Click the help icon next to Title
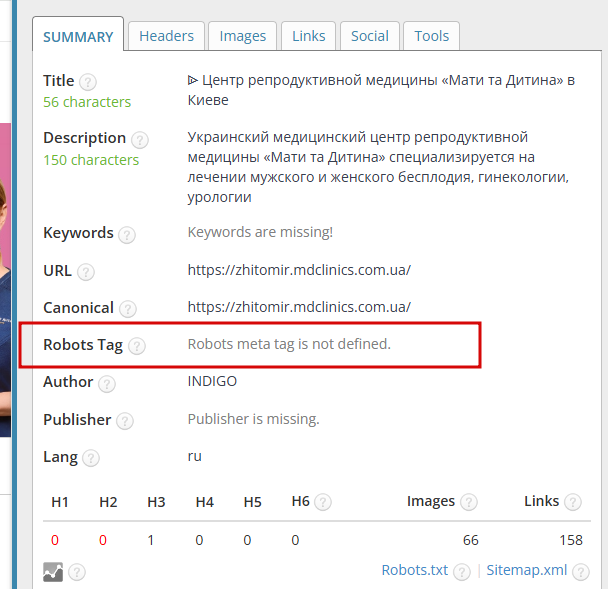The width and height of the screenshot is (608, 589). click(88, 82)
